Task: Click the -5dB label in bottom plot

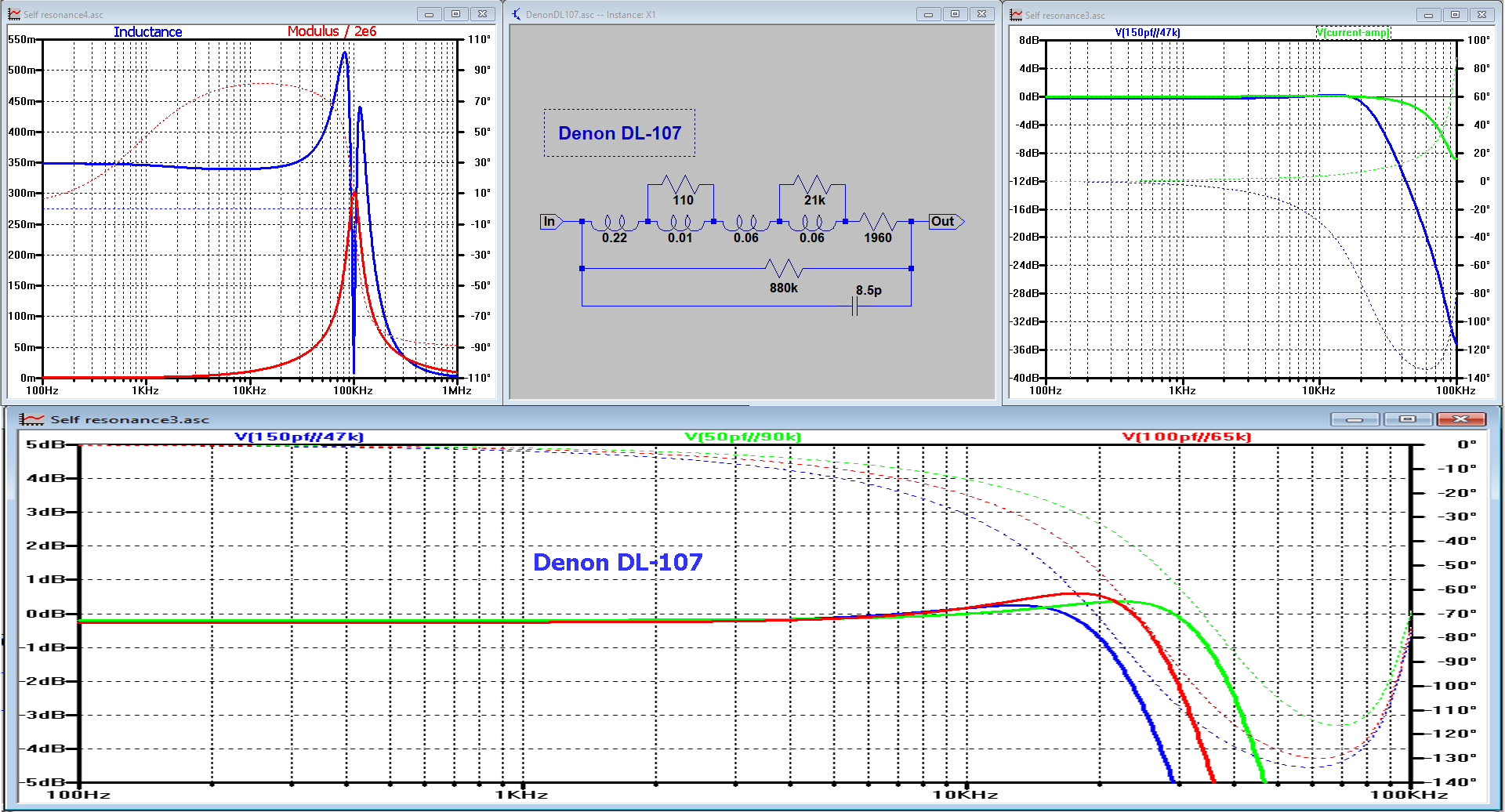Action: click(x=42, y=782)
